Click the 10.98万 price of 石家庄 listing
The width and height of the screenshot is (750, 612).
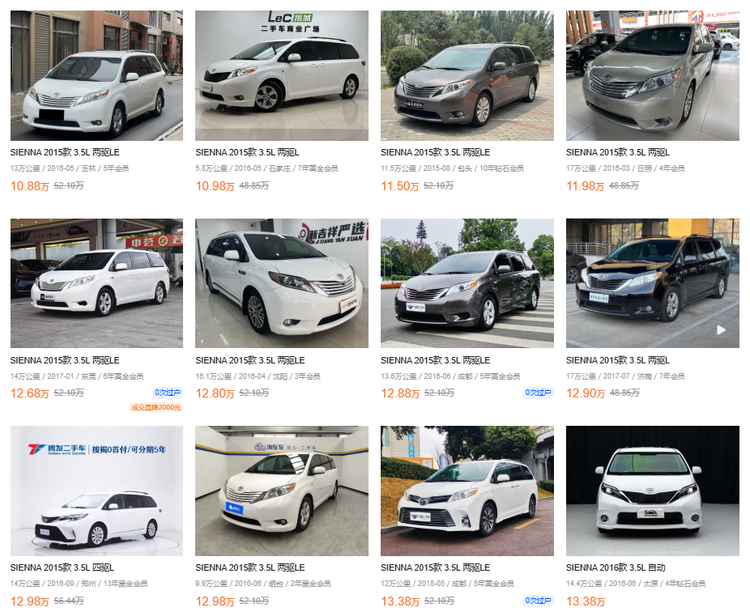click(x=215, y=186)
